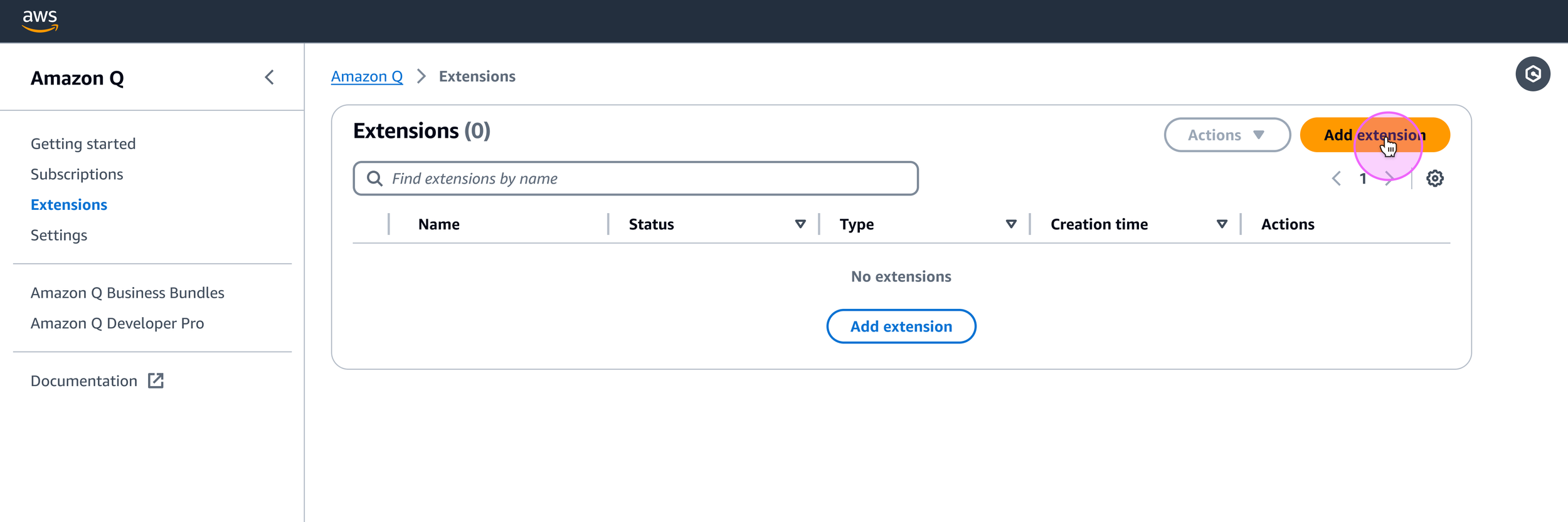Go to previous page arrow

pyautogui.click(x=1336, y=179)
